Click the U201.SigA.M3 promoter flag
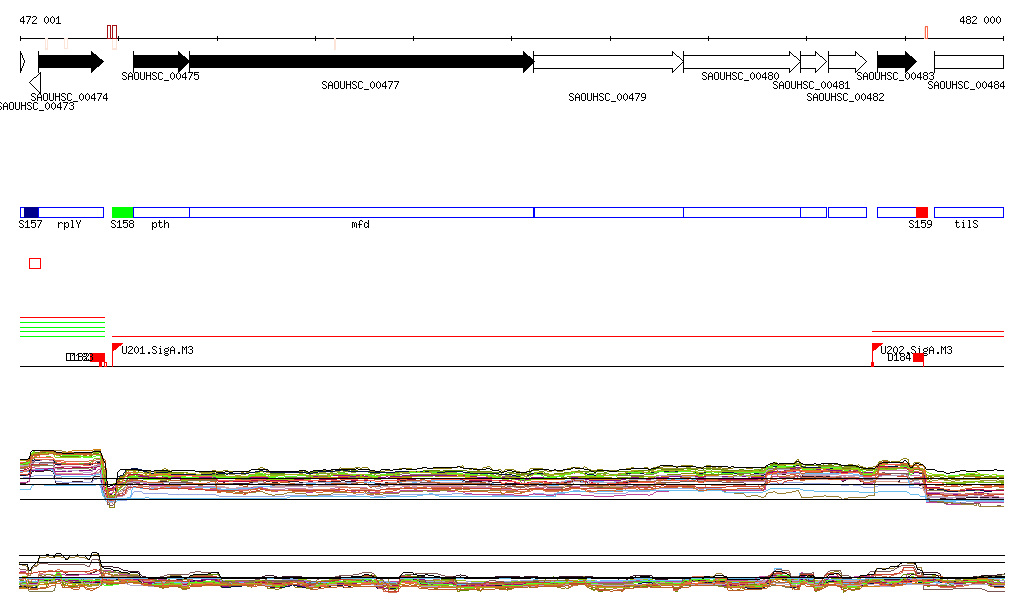Screen dimensions: 1024x611 [116, 349]
